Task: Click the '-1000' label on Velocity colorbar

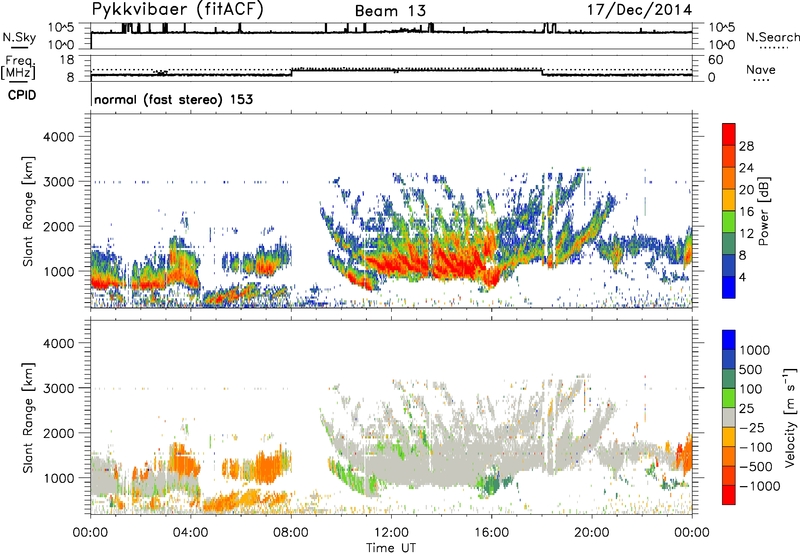Action: (760, 486)
